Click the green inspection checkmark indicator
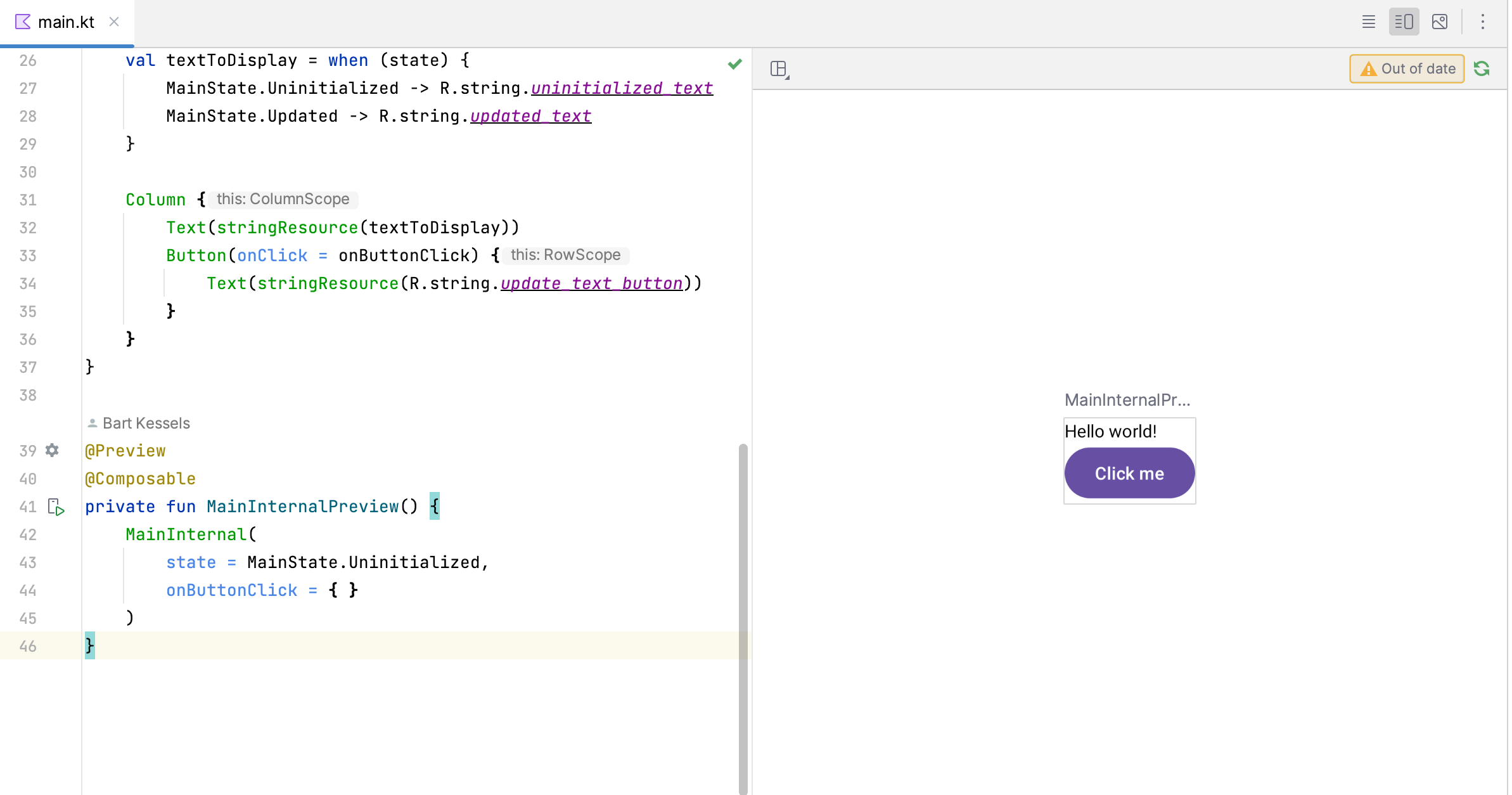The width and height of the screenshot is (1512, 795). [735, 63]
